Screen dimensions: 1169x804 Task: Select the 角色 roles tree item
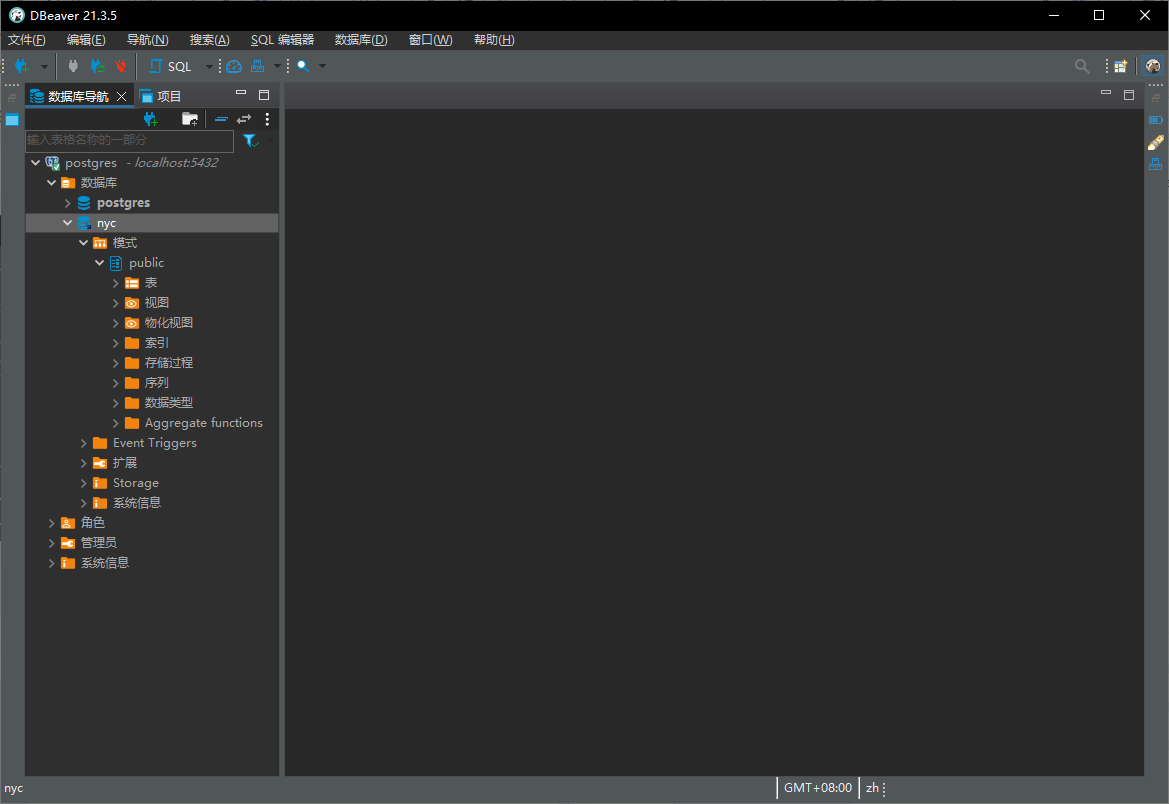pos(92,523)
